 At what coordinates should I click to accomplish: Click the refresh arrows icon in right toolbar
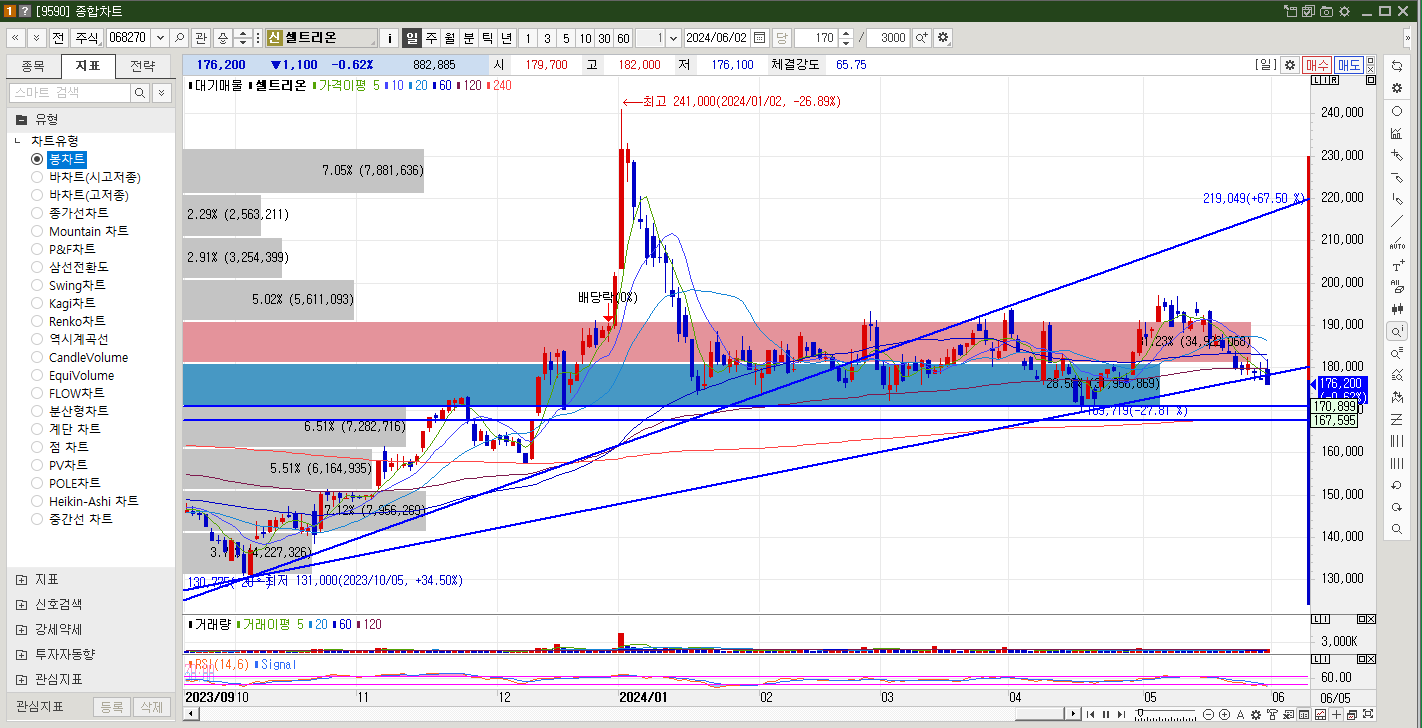point(1397,66)
